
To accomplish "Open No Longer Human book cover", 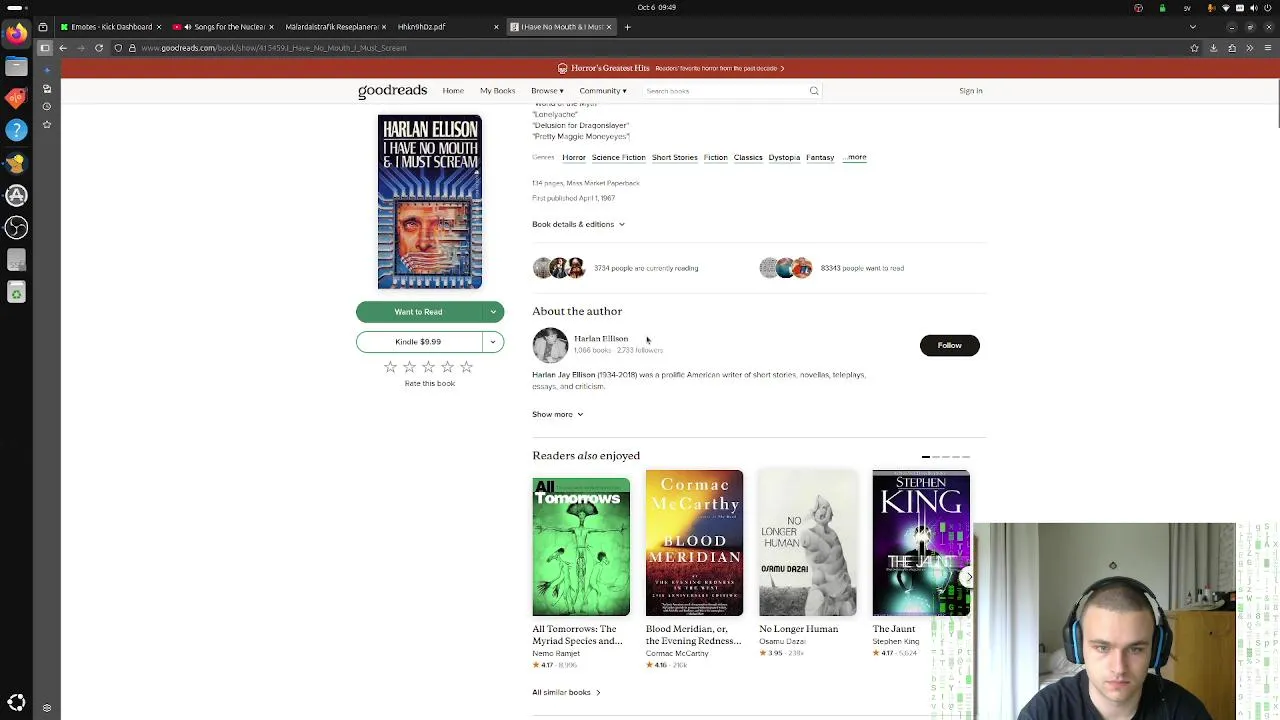I will pyautogui.click(x=808, y=543).
